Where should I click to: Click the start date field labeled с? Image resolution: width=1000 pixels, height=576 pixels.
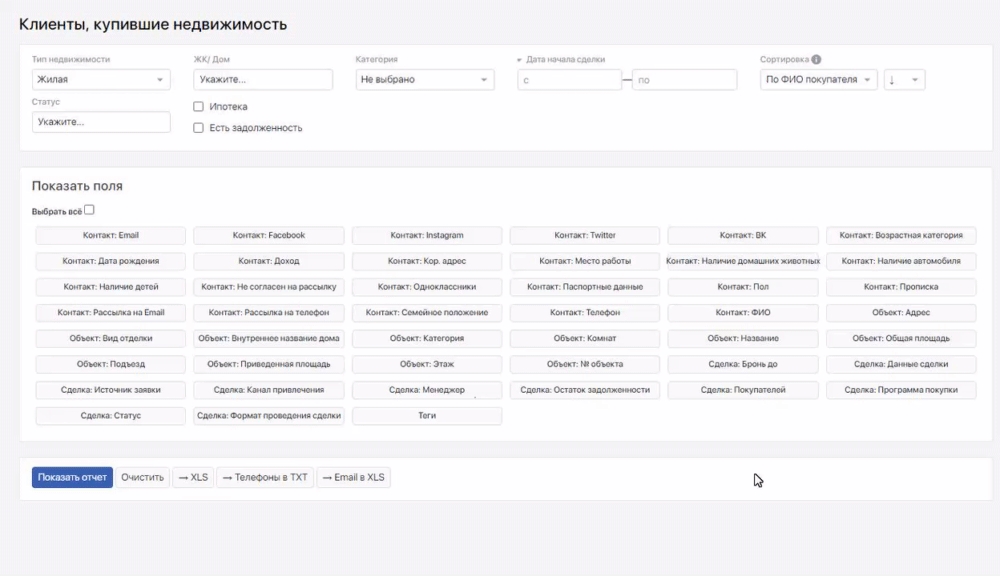pyautogui.click(x=569, y=80)
